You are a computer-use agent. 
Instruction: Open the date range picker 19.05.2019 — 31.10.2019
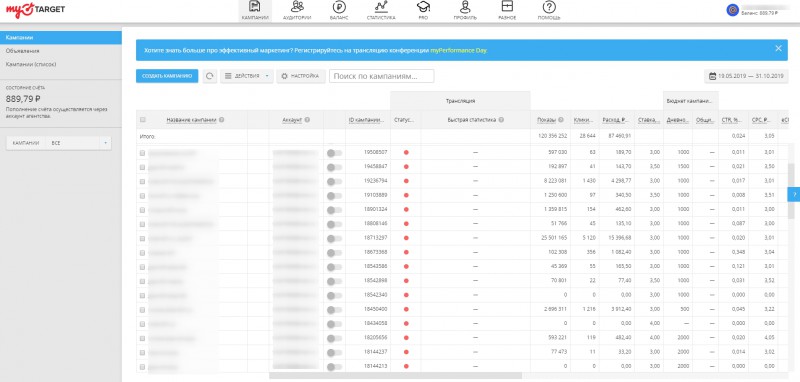746,77
